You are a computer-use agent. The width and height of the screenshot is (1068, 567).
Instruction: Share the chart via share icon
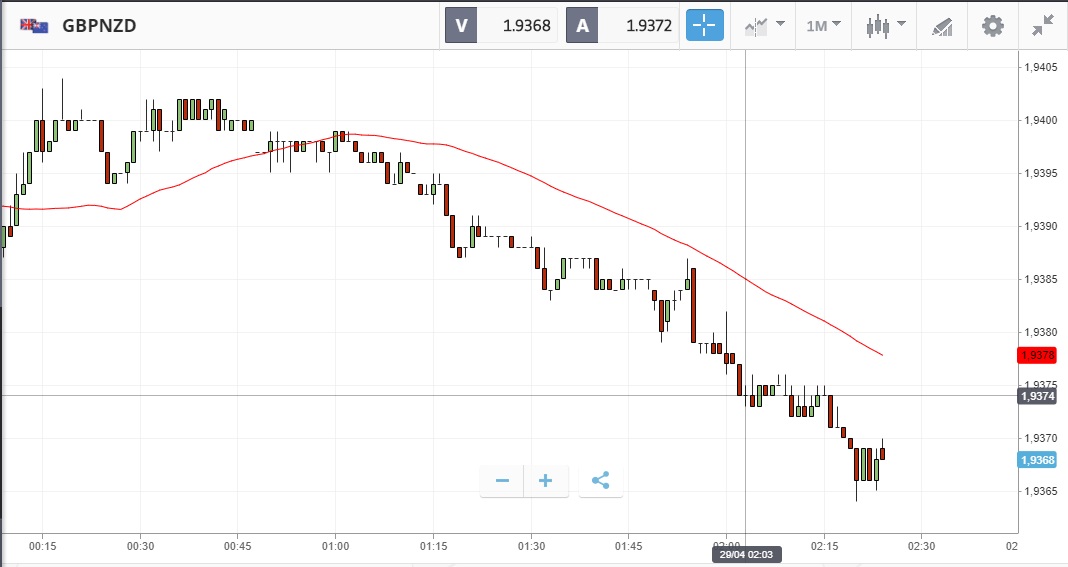(x=600, y=481)
